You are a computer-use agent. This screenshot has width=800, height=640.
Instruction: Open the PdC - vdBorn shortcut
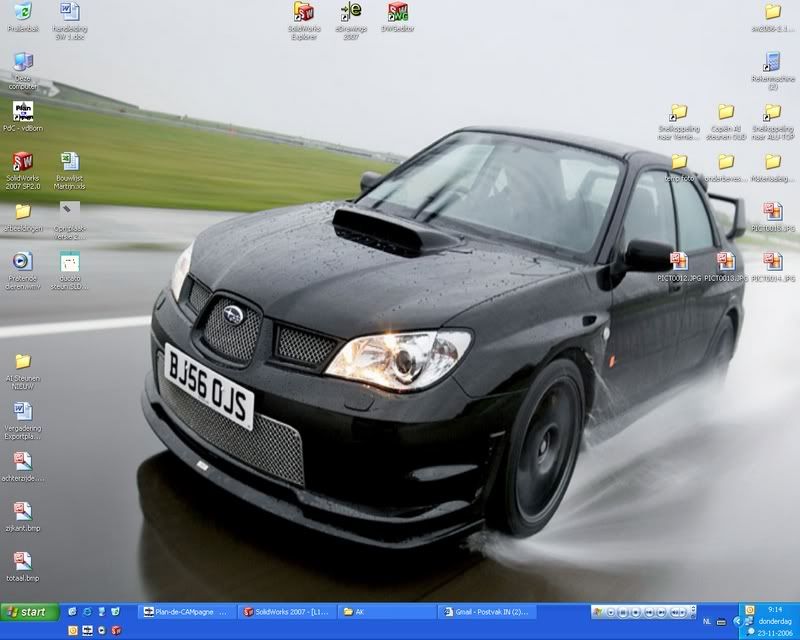(22, 117)
